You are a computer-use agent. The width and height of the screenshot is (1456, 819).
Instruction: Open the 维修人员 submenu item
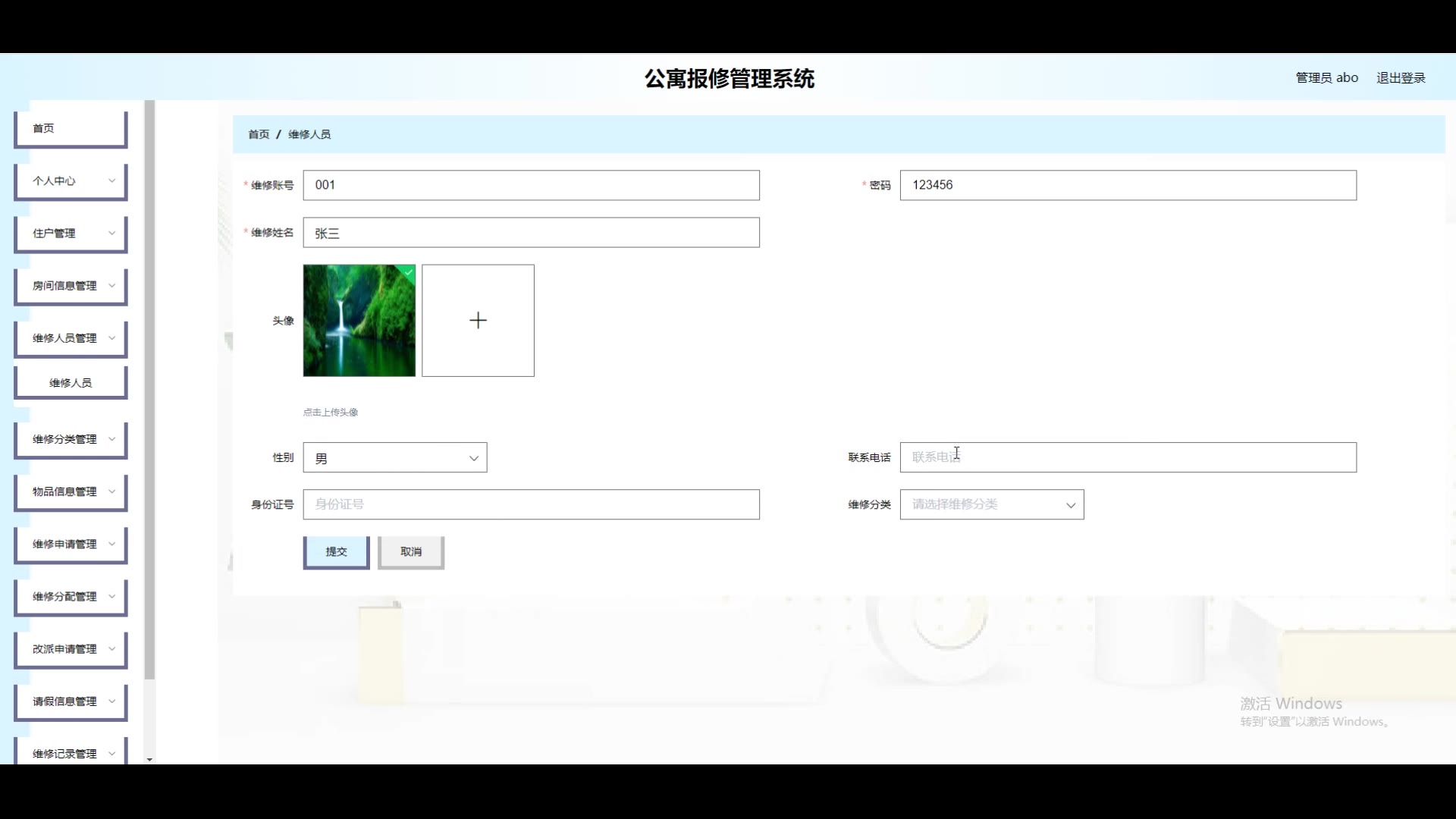click(x=71, y=383)
